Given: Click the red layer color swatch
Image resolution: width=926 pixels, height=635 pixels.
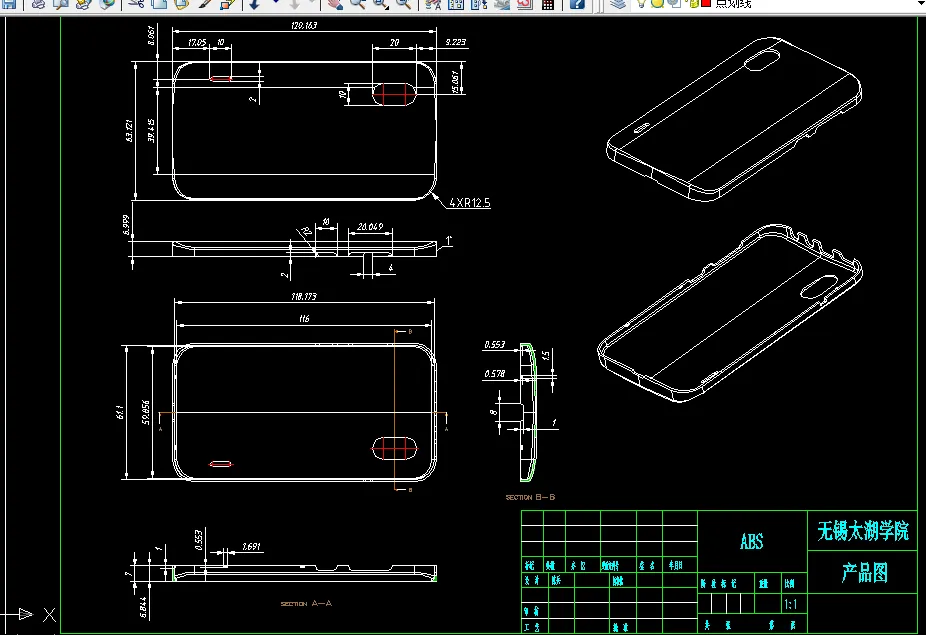Looking at the screenshot, I should 706,3.
